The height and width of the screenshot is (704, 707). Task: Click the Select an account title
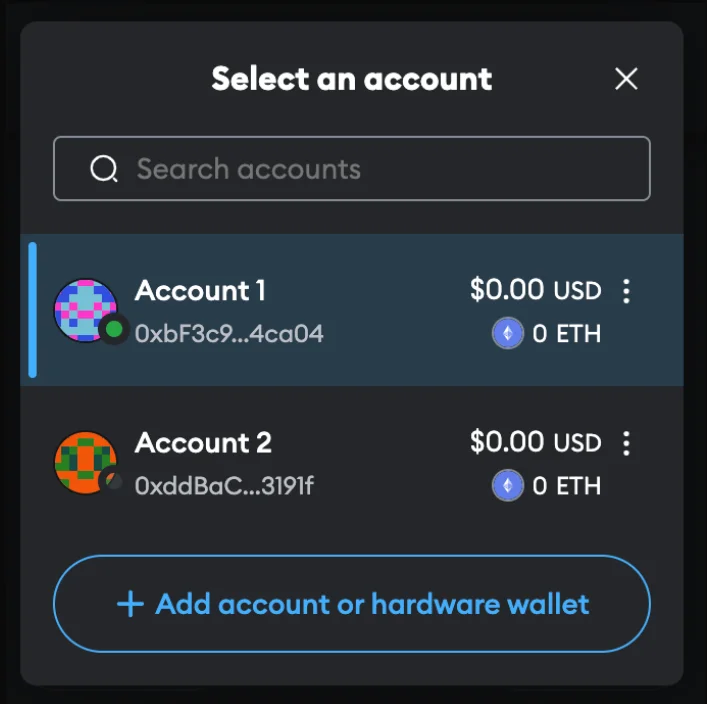pyautogui.click(x=352, y=79)
